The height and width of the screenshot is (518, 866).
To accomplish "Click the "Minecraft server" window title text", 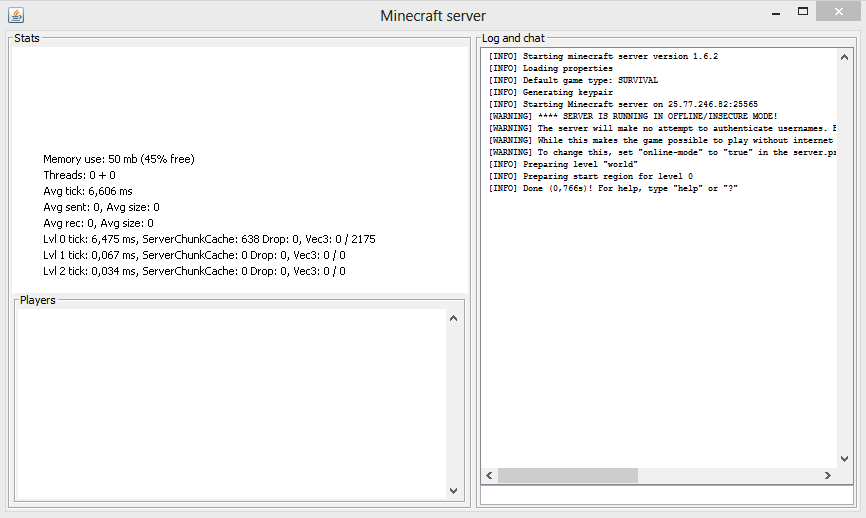I will pyautogui.click(x=433, y=16).
